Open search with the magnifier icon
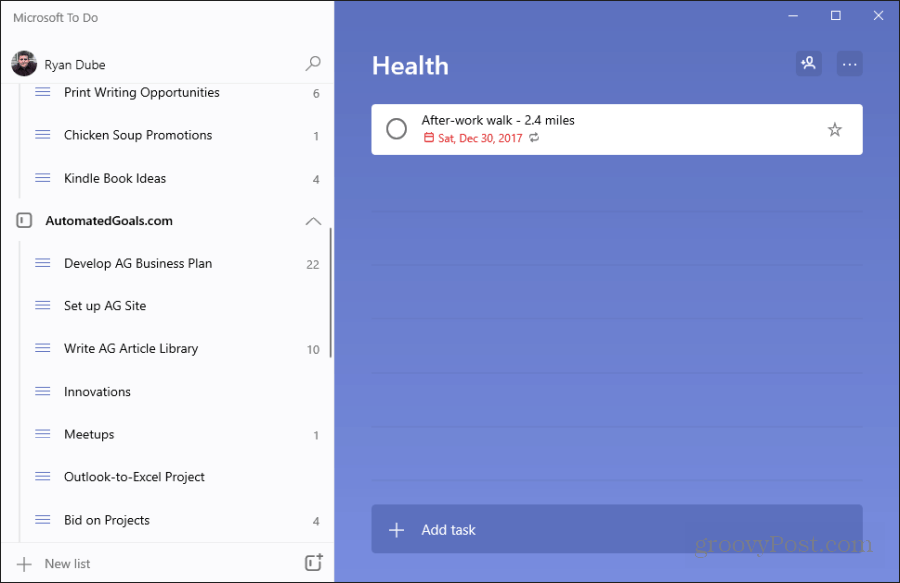900x583 pixels. click(313, 63)
